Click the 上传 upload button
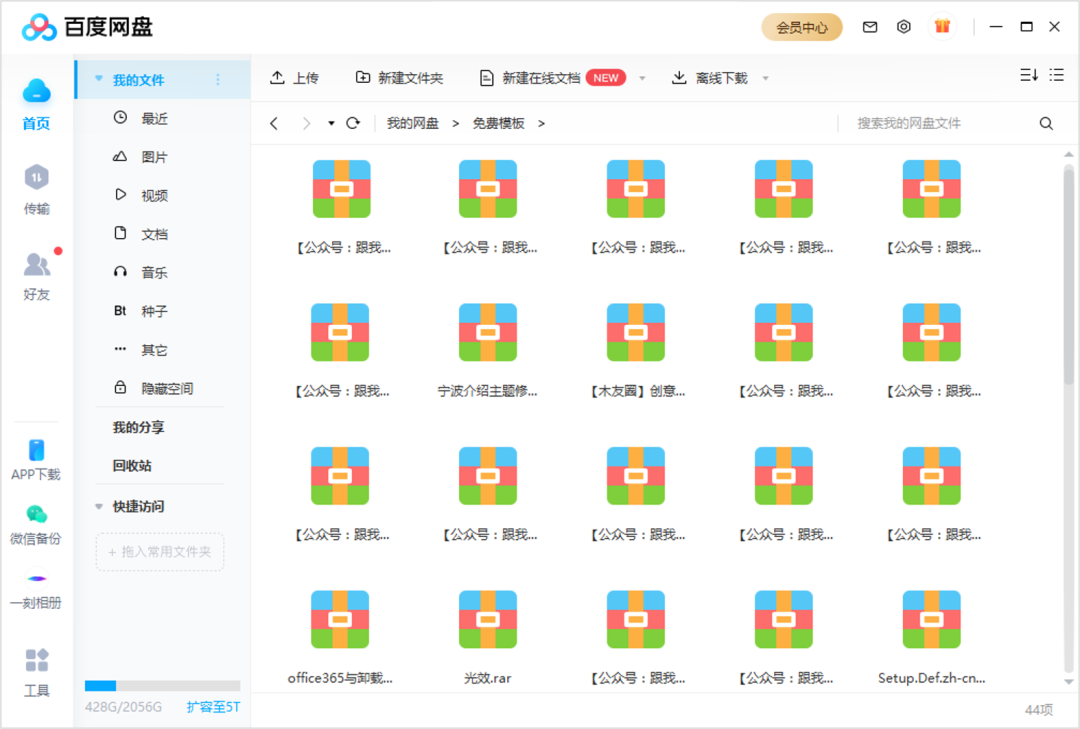This screenshot has width=1080, height=729. 294,78
